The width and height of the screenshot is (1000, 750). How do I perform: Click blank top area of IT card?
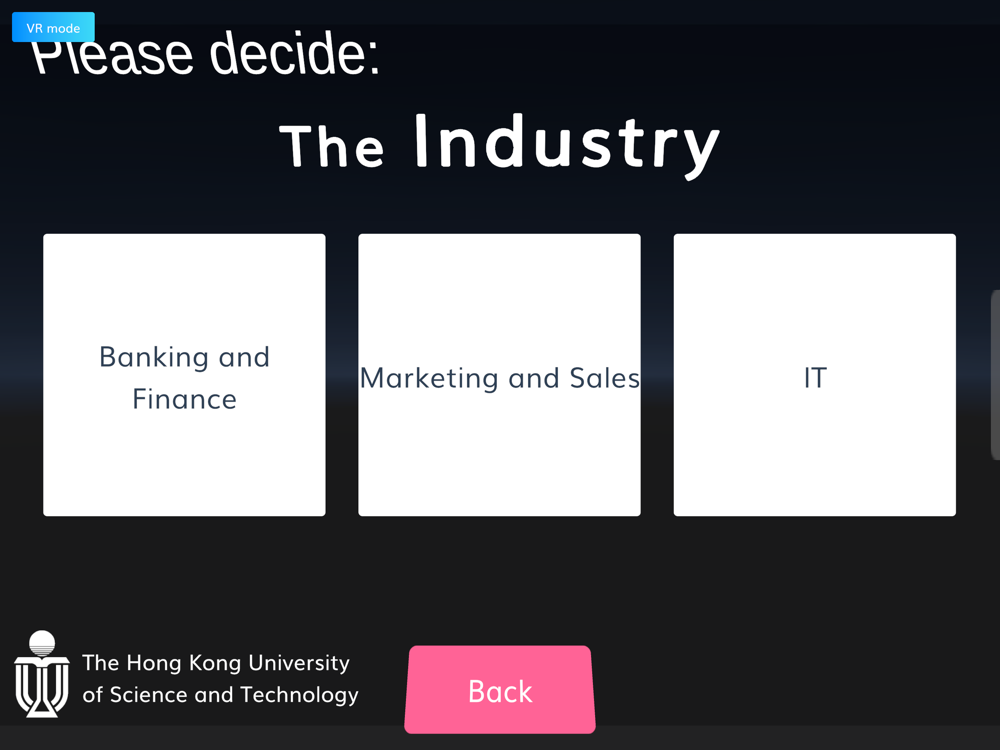[814, 280]
